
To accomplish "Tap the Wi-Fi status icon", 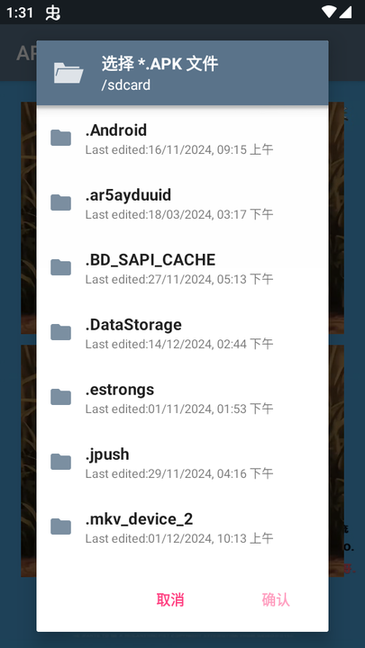I will point(329,12).
